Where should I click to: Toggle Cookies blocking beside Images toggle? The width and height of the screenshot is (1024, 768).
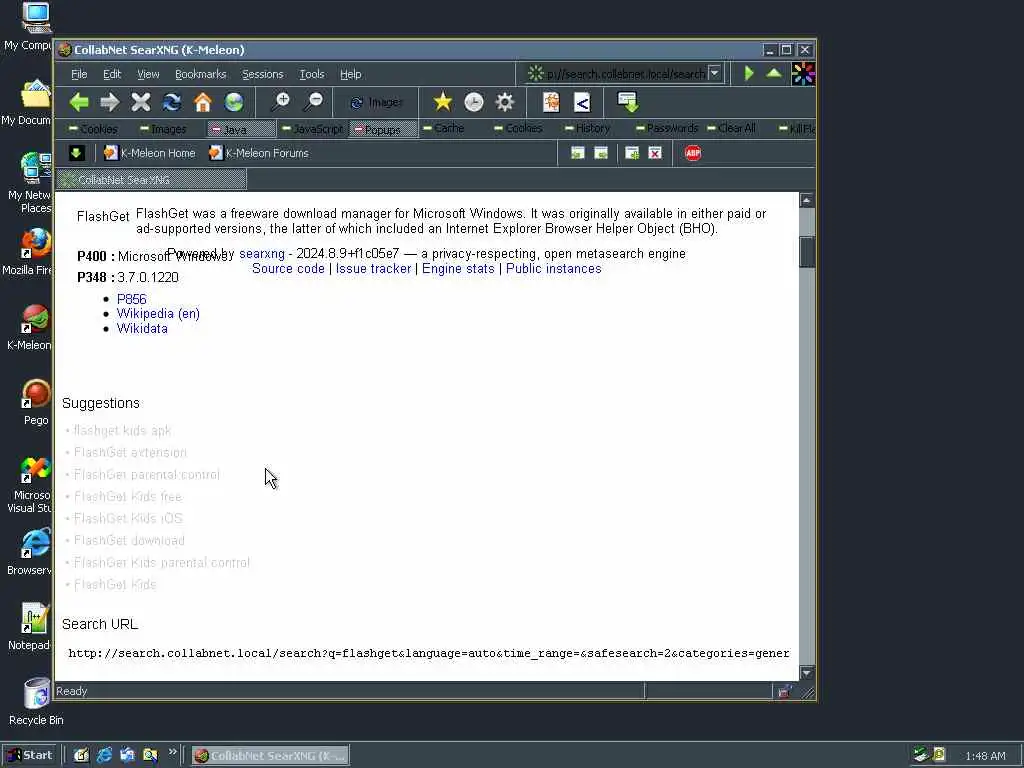click(x=93, y=129)
